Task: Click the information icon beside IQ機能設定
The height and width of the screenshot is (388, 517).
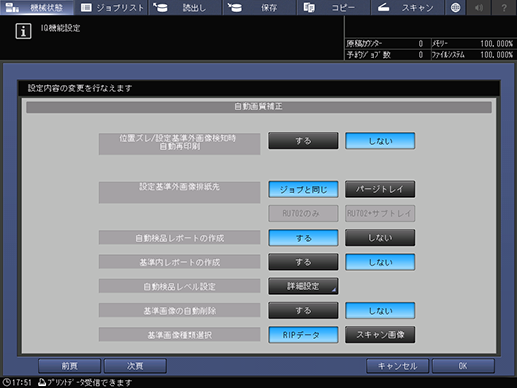Action: (x=23, y=31)
